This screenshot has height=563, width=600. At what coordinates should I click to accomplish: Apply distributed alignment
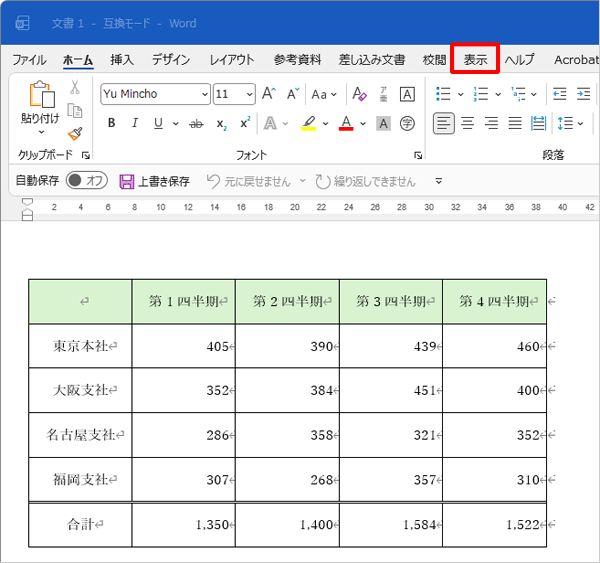538,123
